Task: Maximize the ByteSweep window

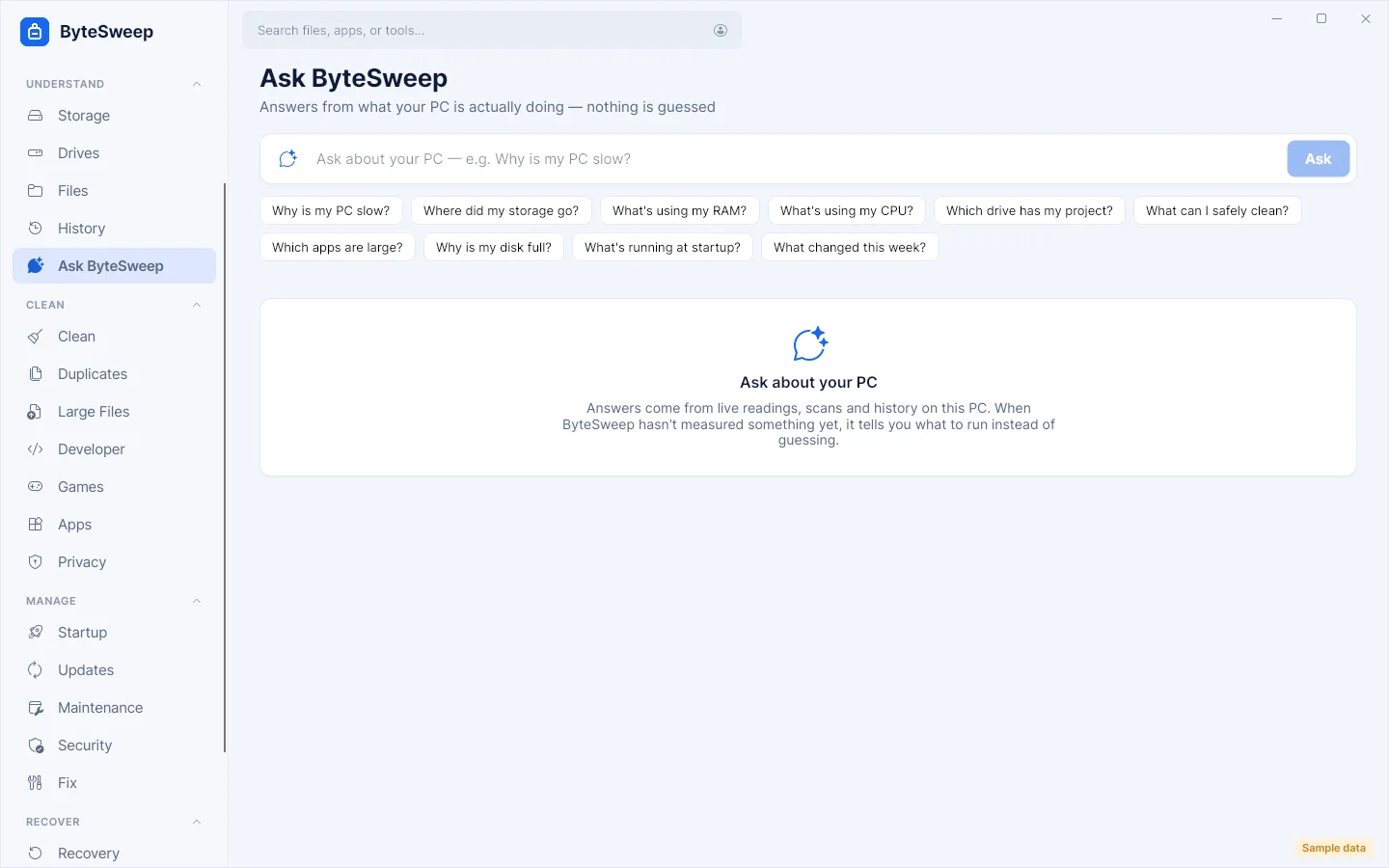Action: point(1321,19)
